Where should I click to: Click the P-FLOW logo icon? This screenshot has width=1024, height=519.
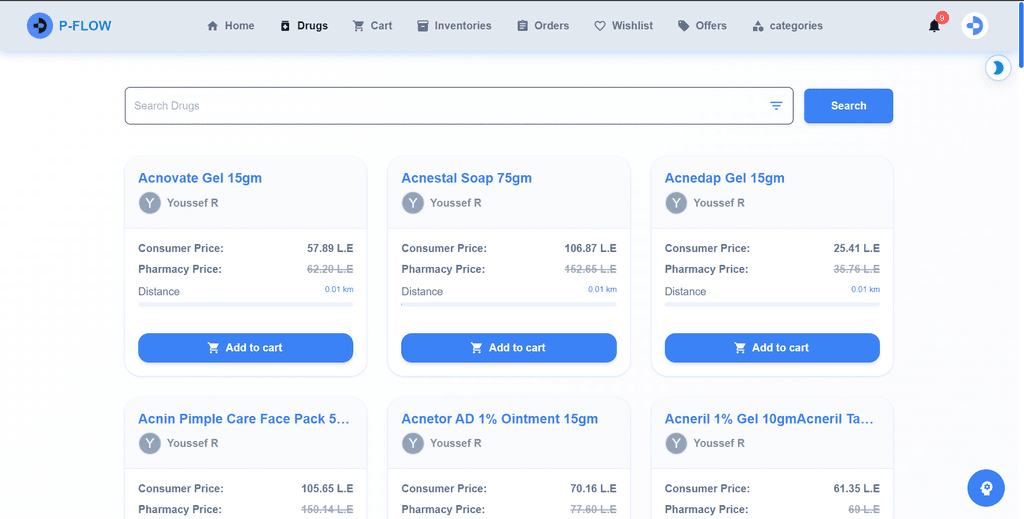[40, 25]
